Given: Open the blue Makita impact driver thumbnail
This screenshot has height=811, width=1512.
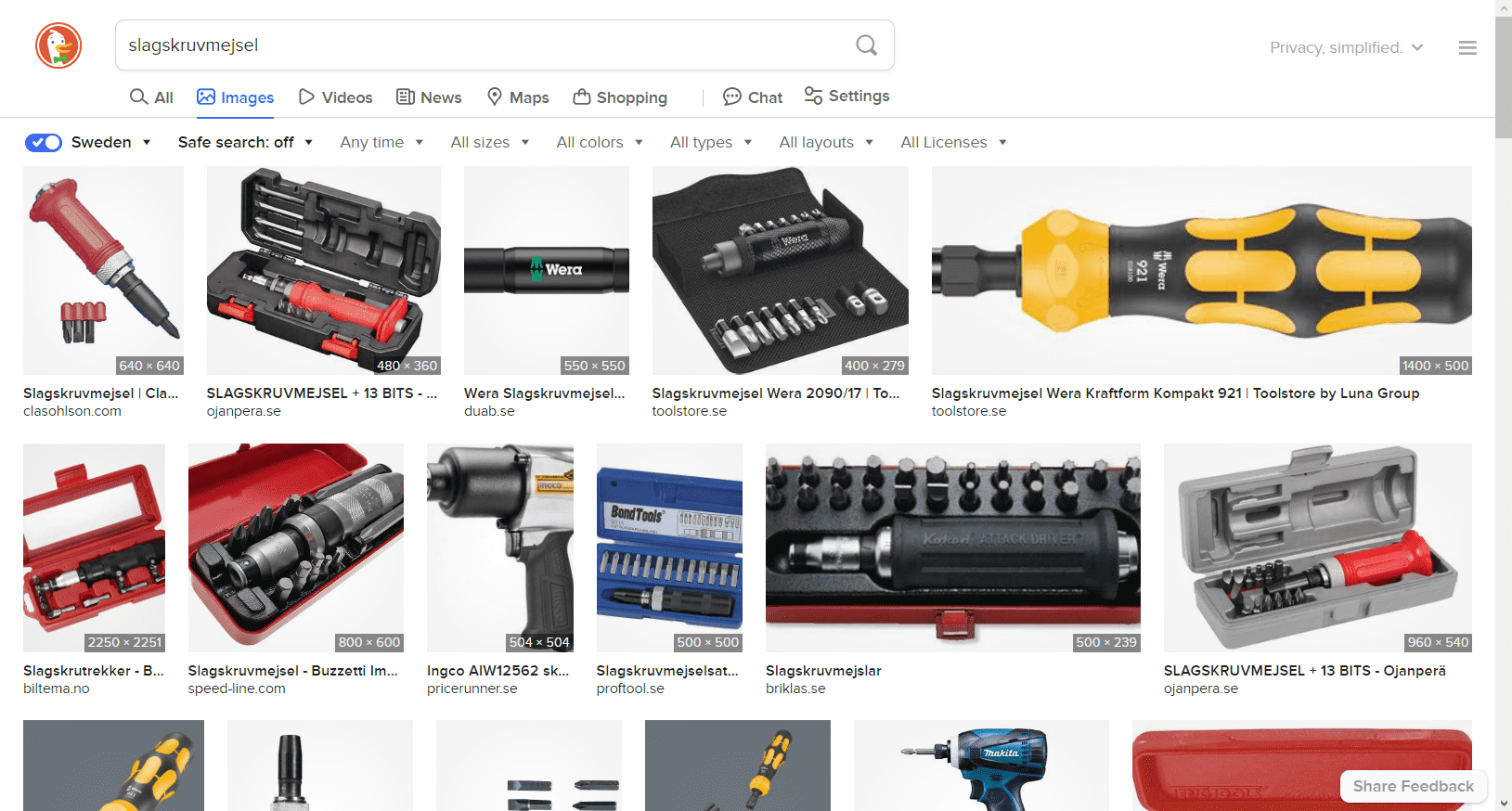Looking at the screenshot, I should (980, 765).
